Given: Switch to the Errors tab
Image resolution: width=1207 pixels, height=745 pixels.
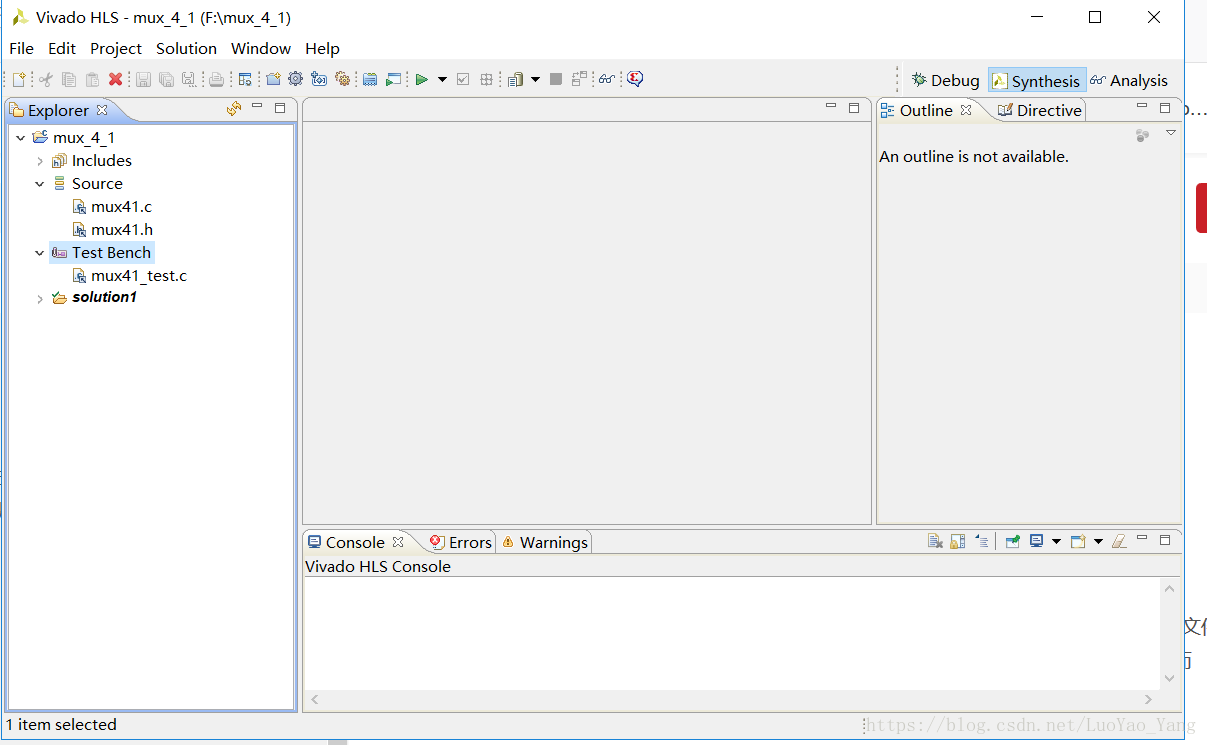Looking at the screenshot, I should click(x=461, y=542).
